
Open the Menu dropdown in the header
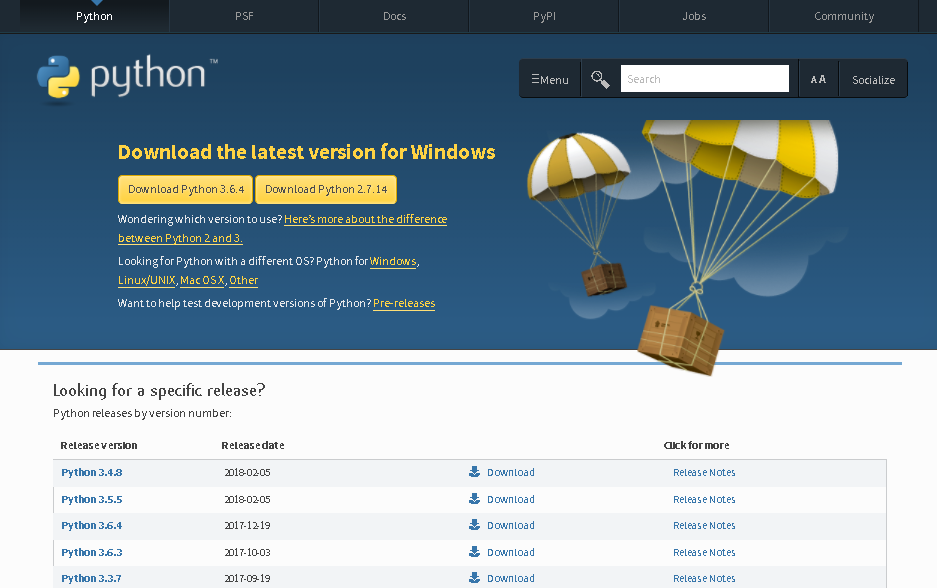point(550,79)
